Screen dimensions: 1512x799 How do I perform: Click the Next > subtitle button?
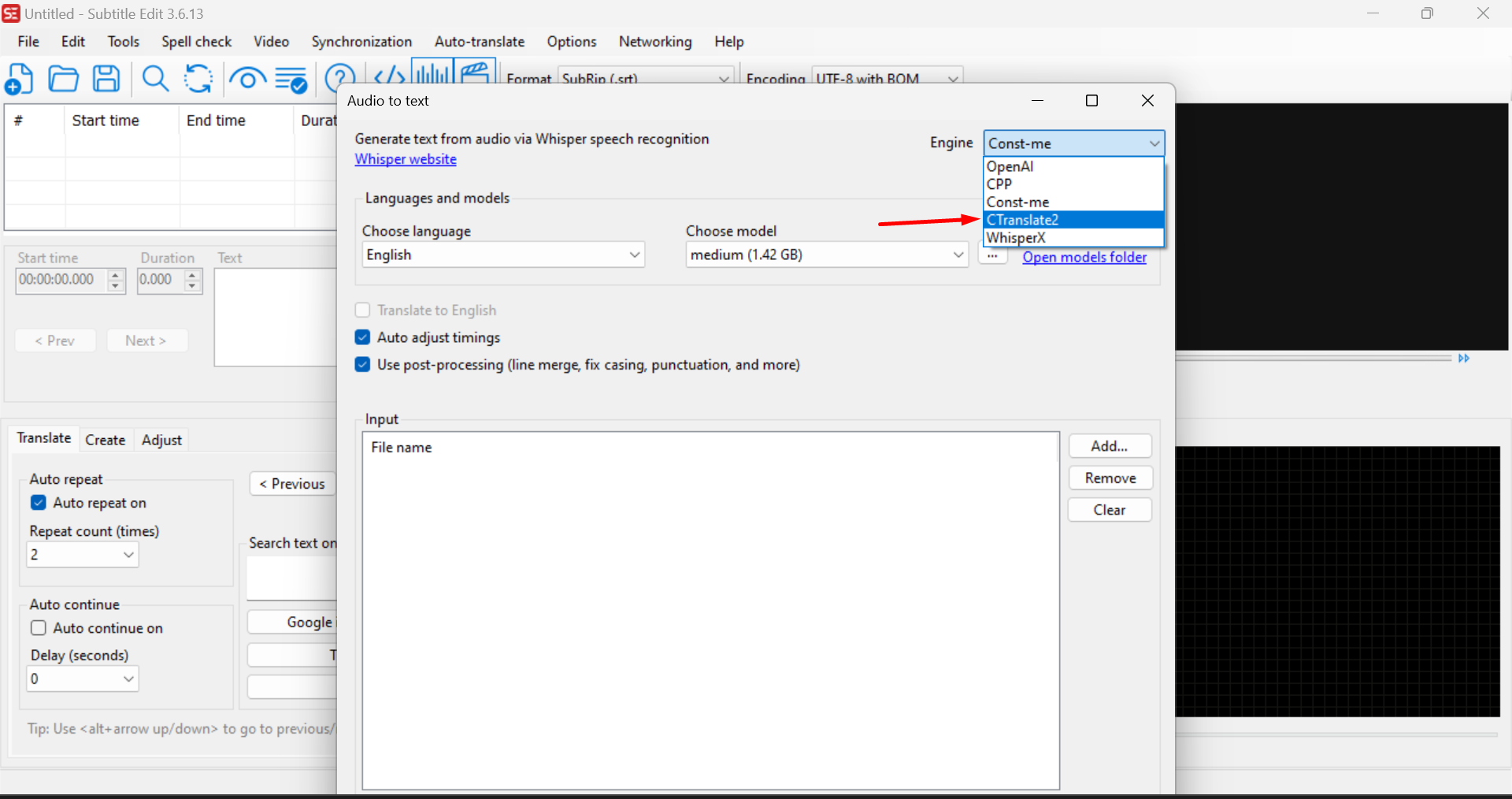coord(146,340)
